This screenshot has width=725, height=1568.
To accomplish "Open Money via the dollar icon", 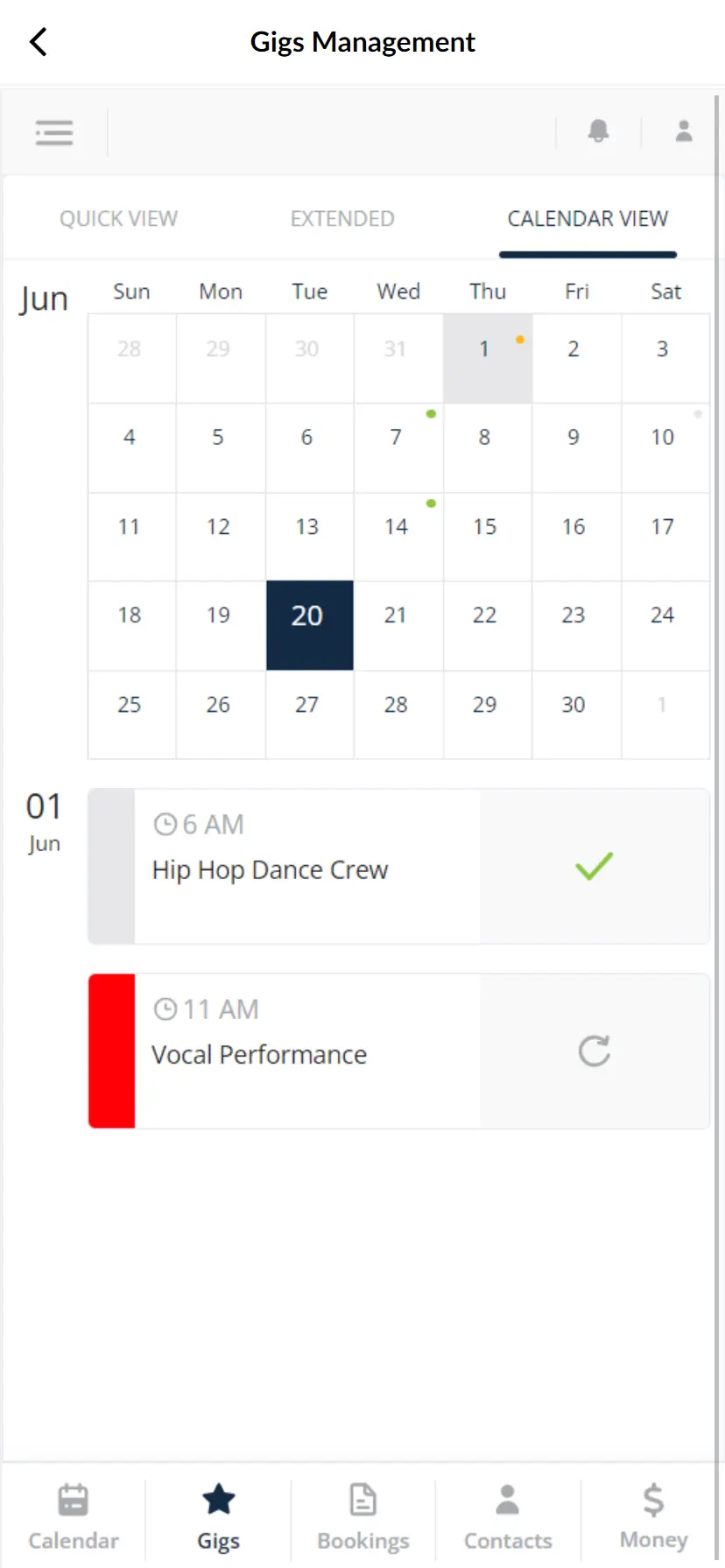I will point(652,1500).
